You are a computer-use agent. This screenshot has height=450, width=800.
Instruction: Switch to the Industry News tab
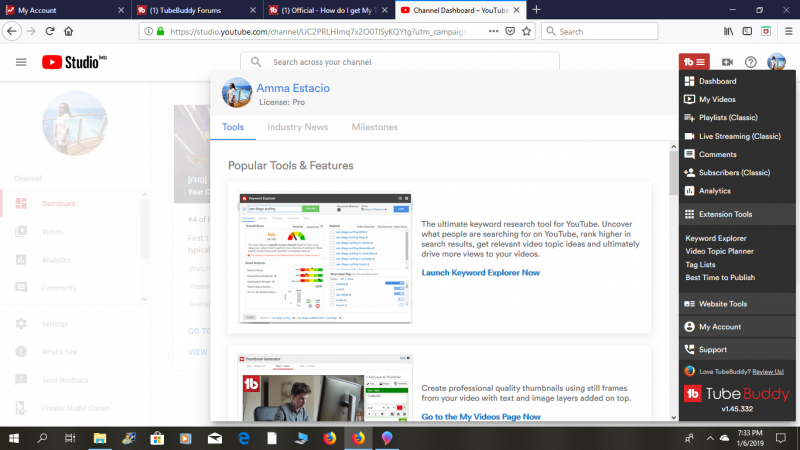tap(297, 127)
